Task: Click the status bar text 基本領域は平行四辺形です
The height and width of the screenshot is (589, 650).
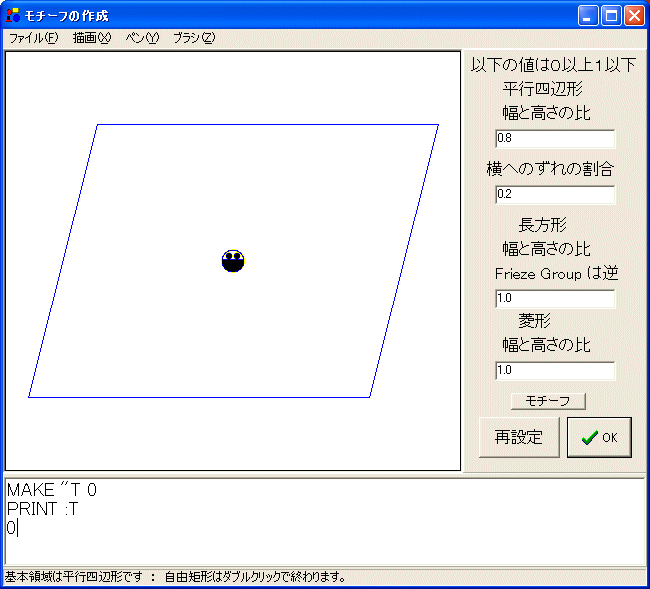Action: click(73, 577)
